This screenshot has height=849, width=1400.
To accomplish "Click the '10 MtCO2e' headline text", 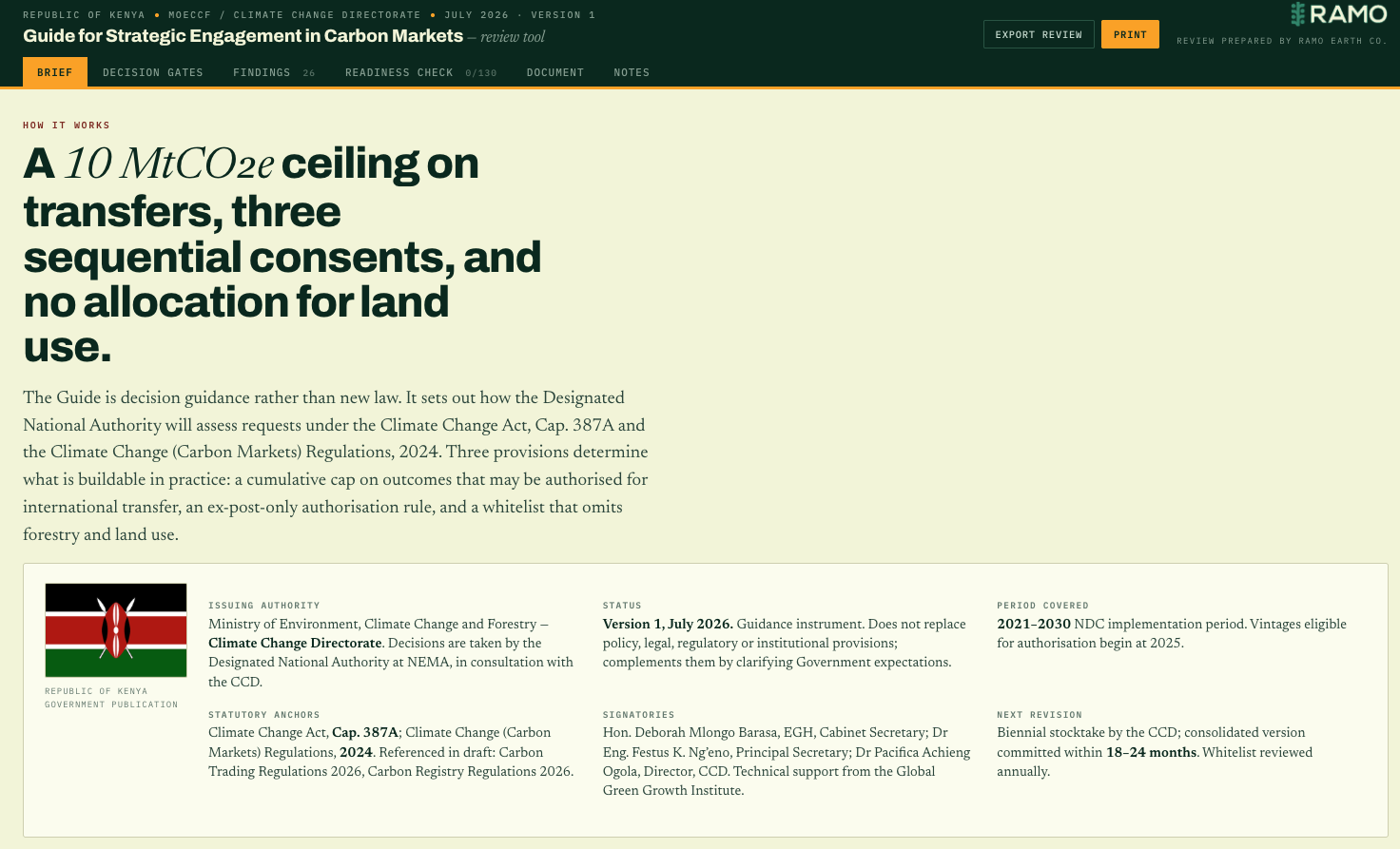I will click(x=169, y=164).
